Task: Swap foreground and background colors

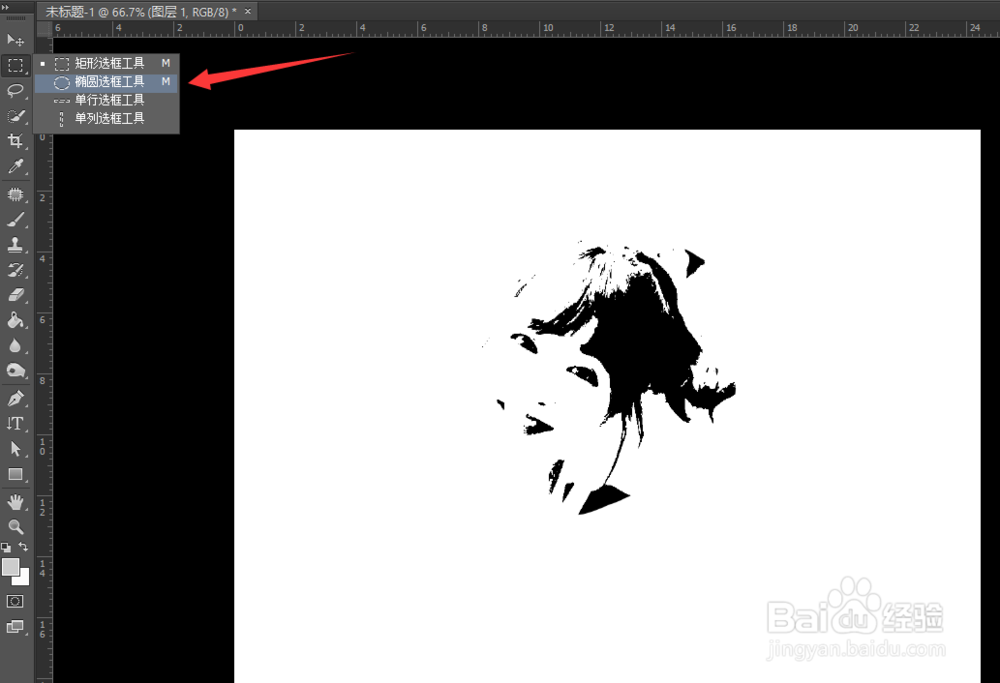Action: point(23,547)
